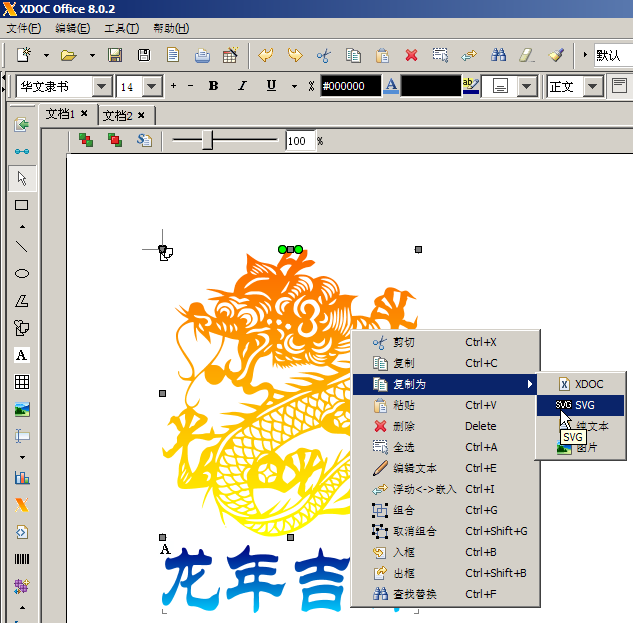Viewport: 633px width, 623px height.
Task: Click the Open folder icon
Action: point(69,55)
